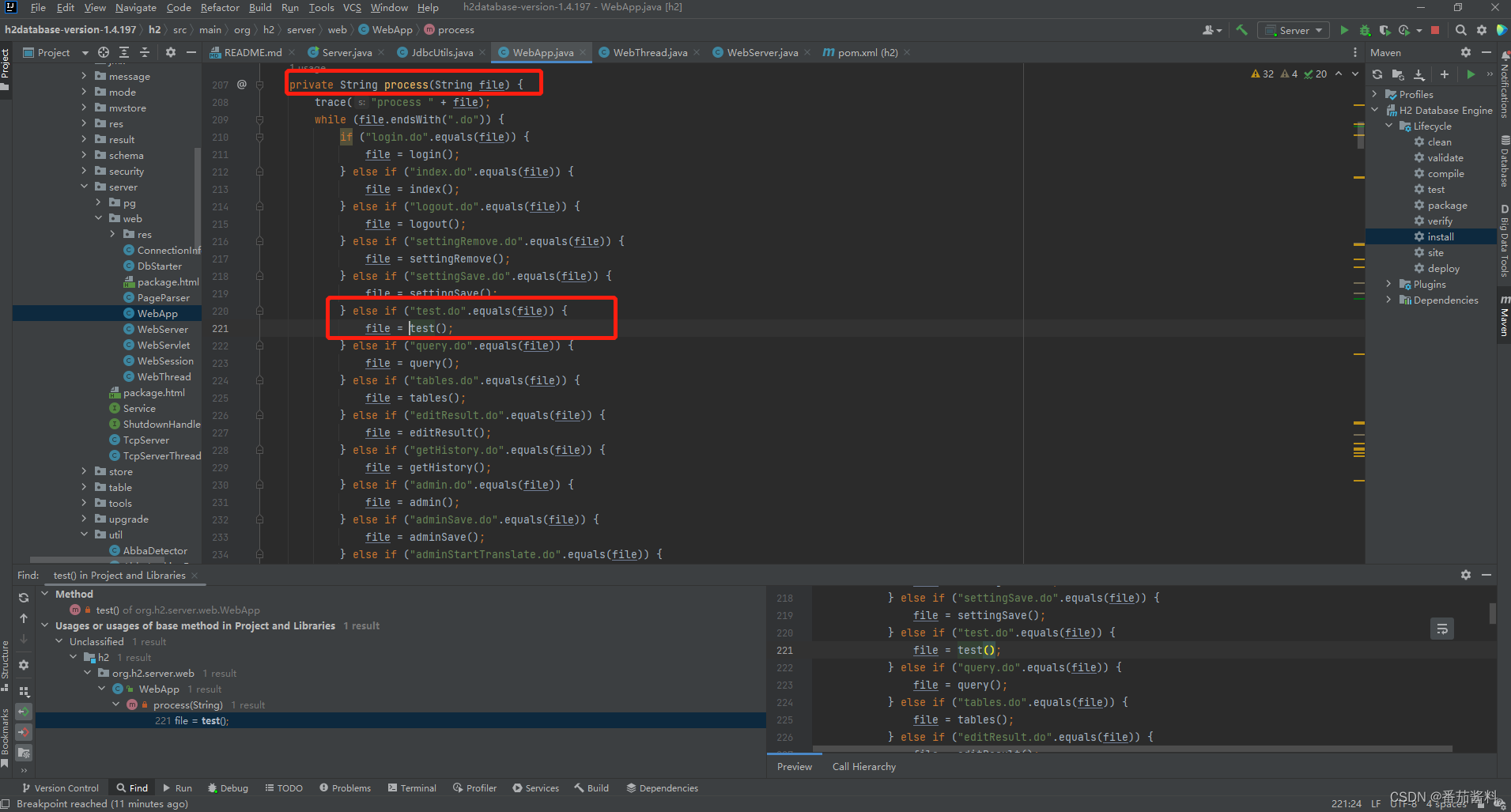1511x812 pixels.
Task: Open Search Everywhere magnifier icon
Action: point(1461,30)
